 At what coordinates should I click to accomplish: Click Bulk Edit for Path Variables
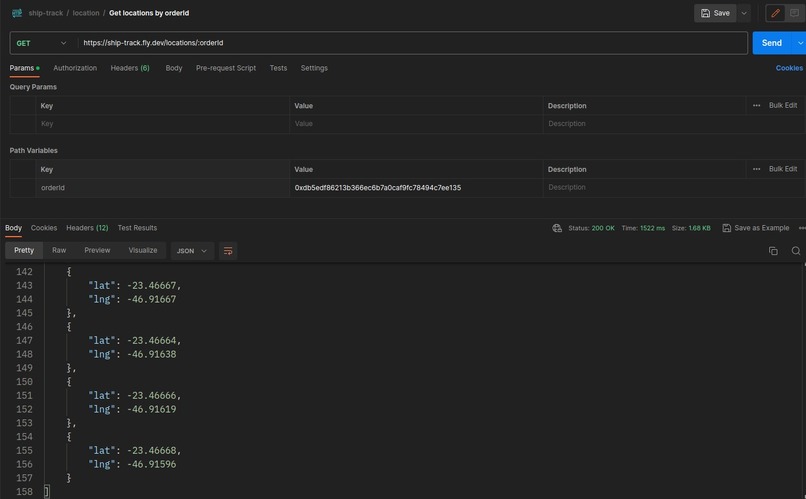coord(783,169)
